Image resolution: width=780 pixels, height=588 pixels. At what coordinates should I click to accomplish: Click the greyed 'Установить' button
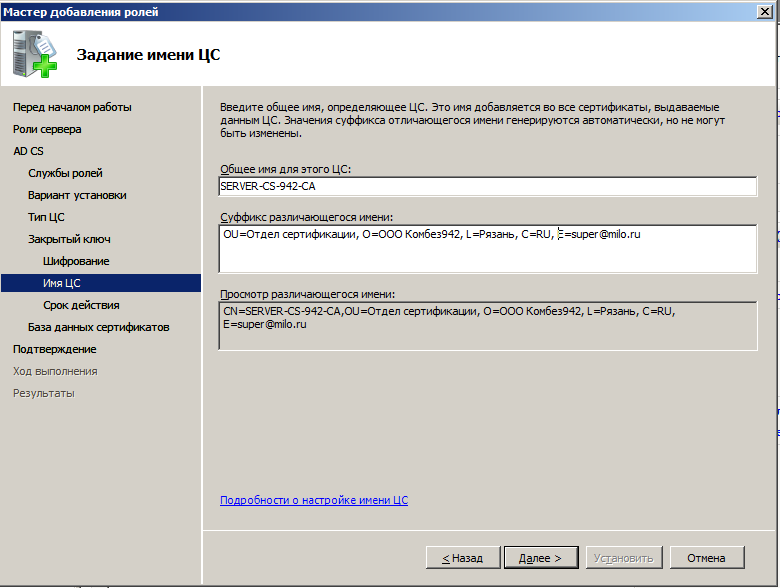pyautogui.click(x=624, y=558)
